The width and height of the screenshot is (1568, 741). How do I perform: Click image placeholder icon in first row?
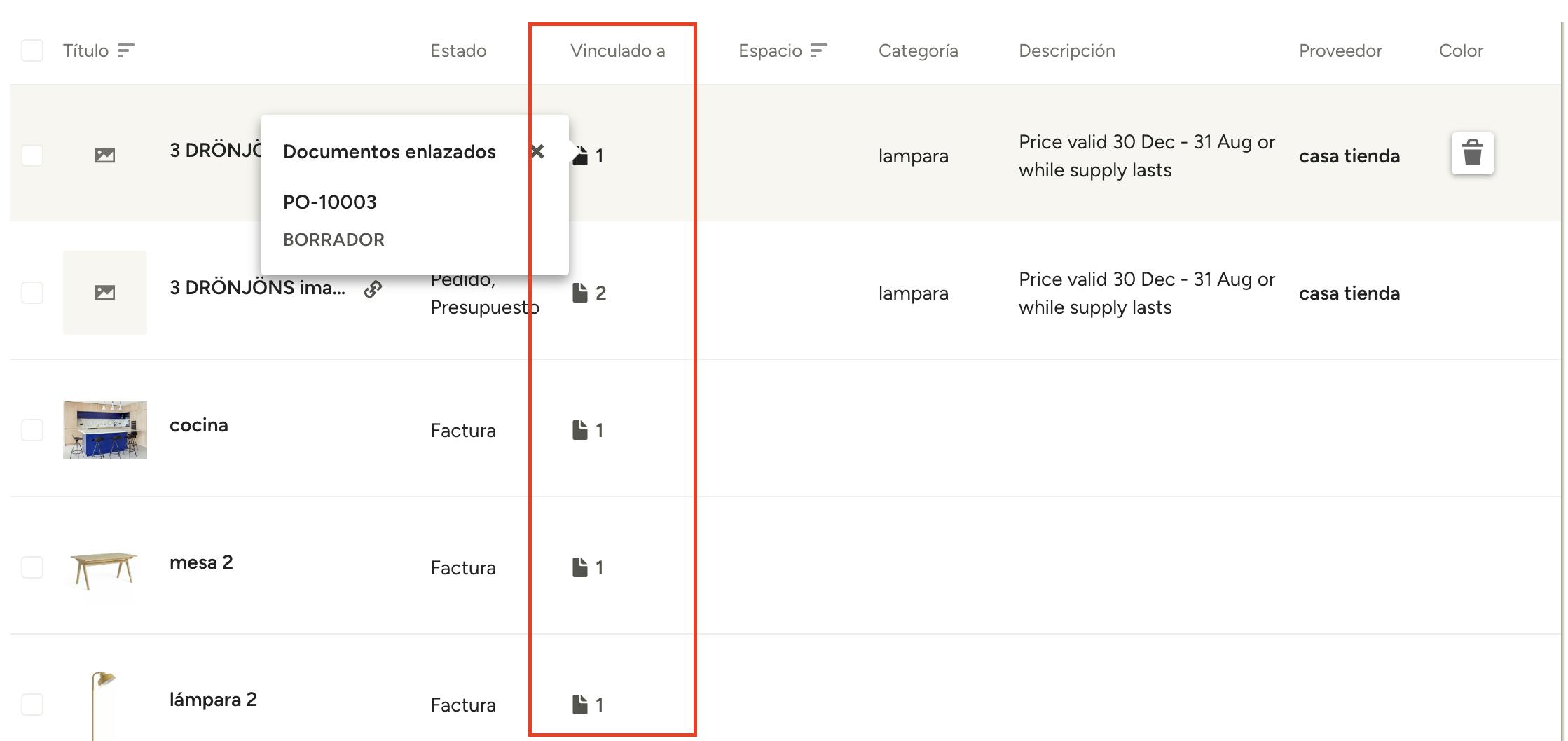point(105,155)
